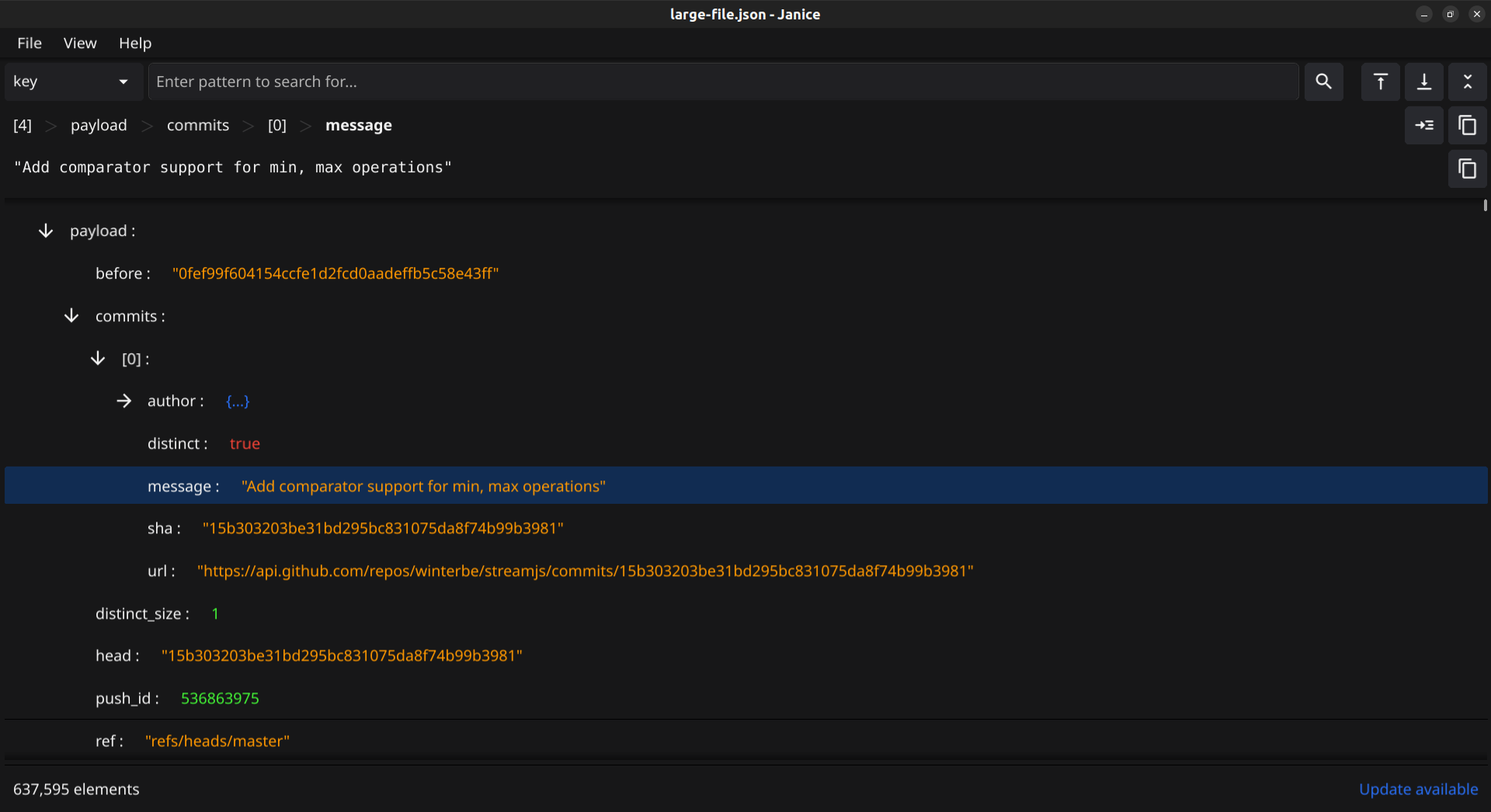
Task: Click the indent arrow icon beside path
Action: coord(1424,125)
